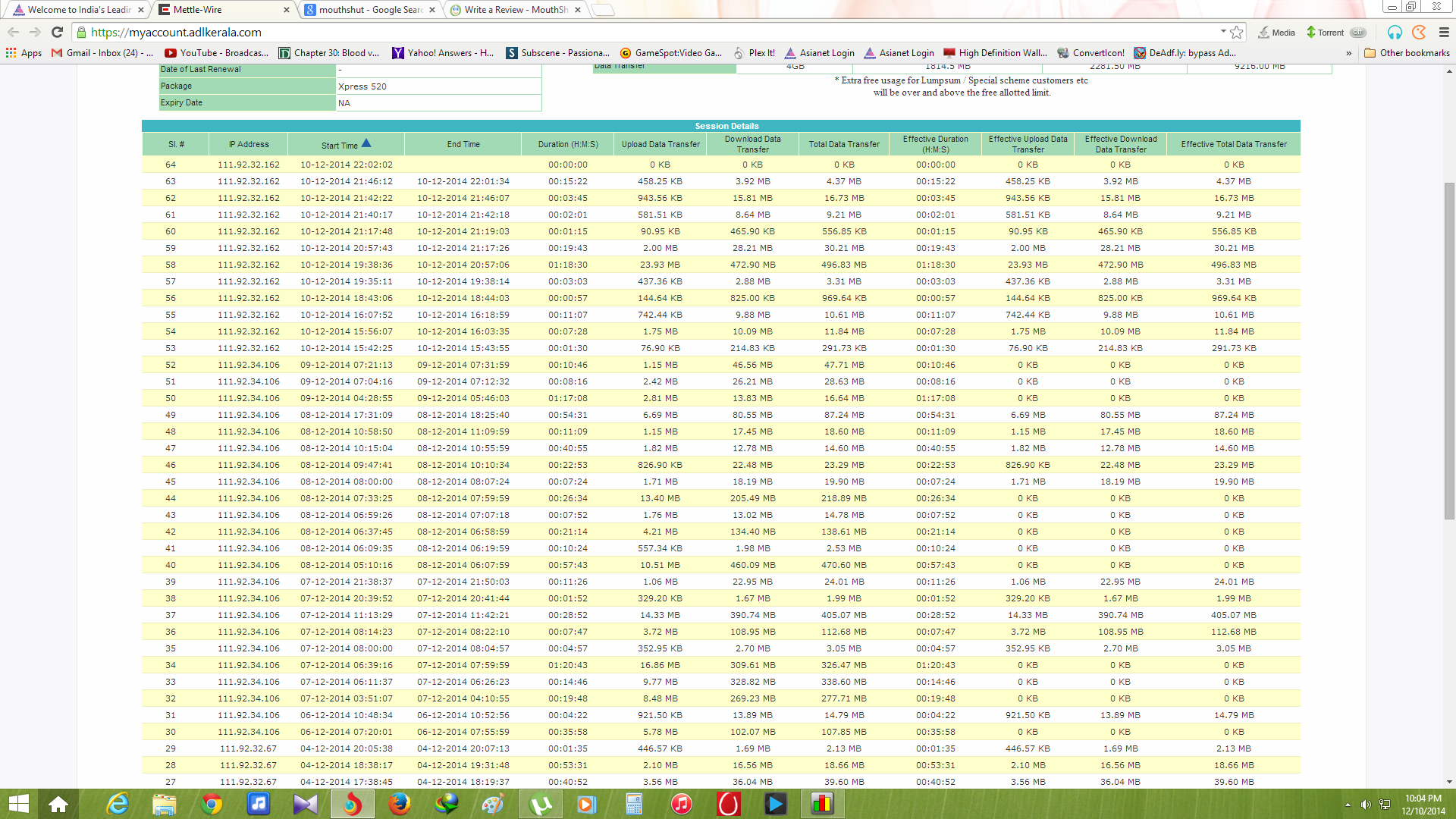The image size is (1456, 819).
Task: Launch Internet Explorer from taskbar
Action: click(x=118, y=804)
